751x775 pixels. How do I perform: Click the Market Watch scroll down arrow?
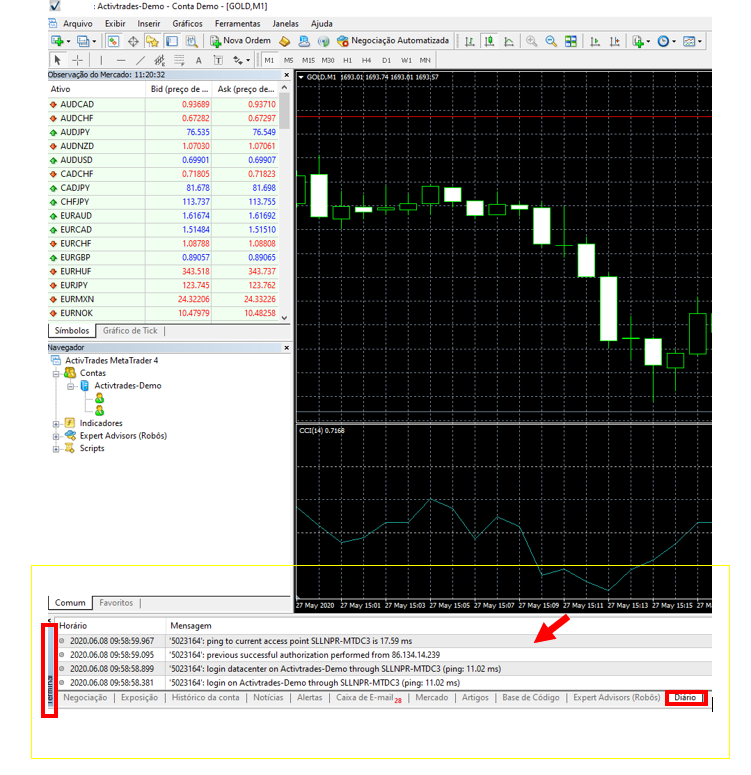tap(284, 318)
